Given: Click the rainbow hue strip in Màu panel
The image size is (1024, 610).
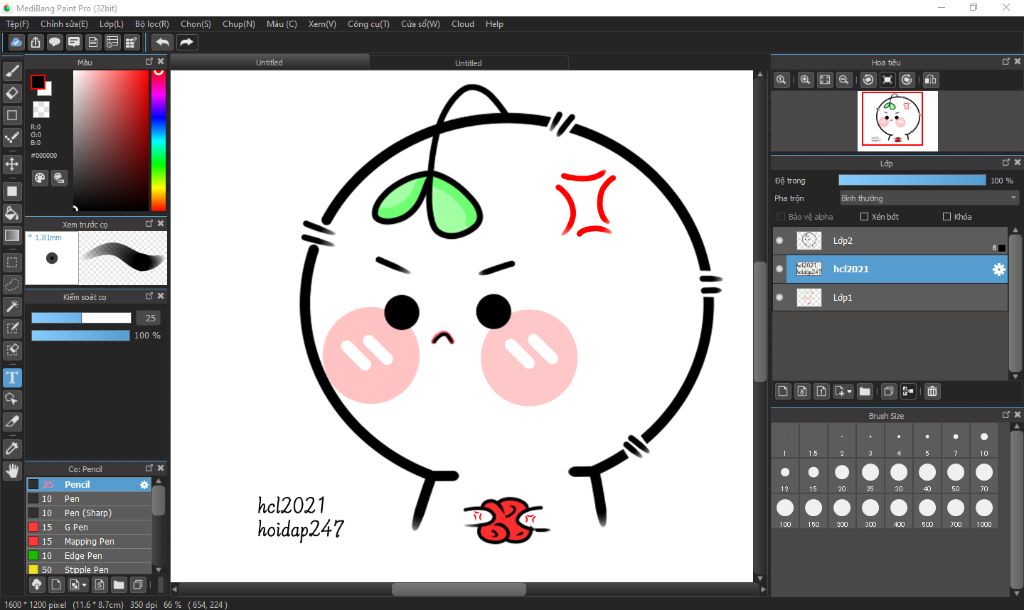Looking at the screenshot, I should [x=159, y=140].
